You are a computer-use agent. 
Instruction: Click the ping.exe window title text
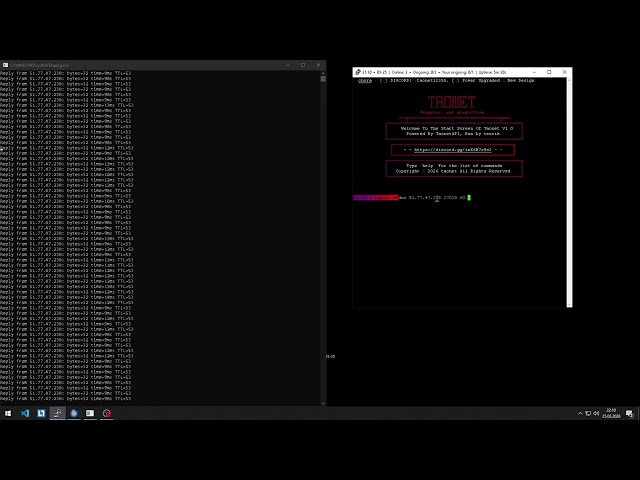[39, 65]
